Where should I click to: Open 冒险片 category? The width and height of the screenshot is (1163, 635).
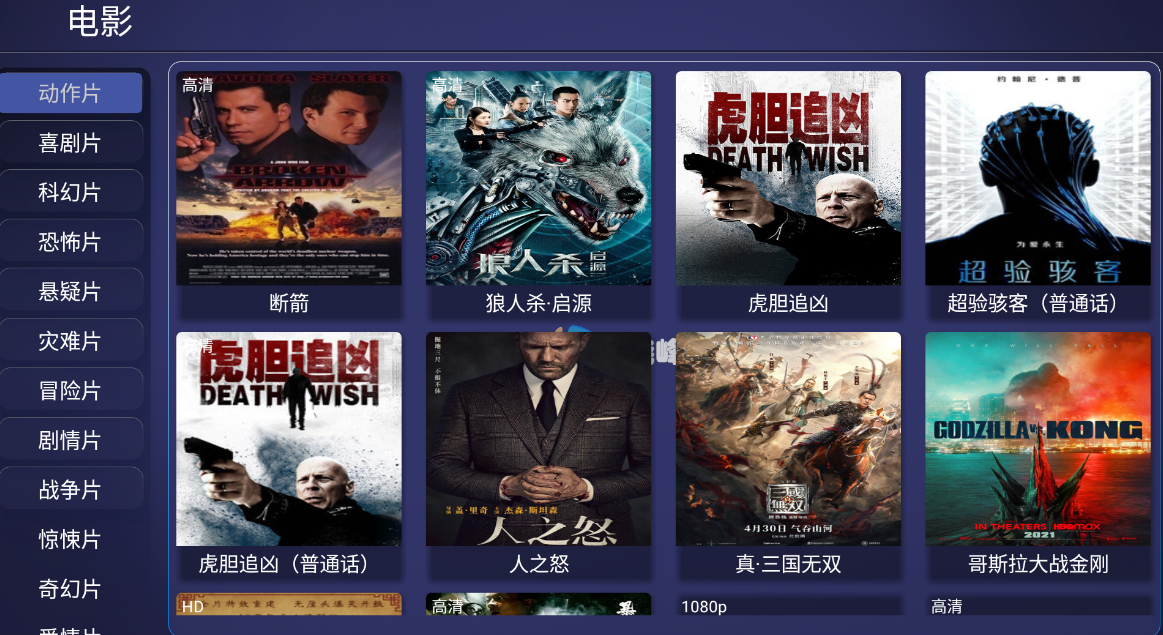(x=71, y=390)
